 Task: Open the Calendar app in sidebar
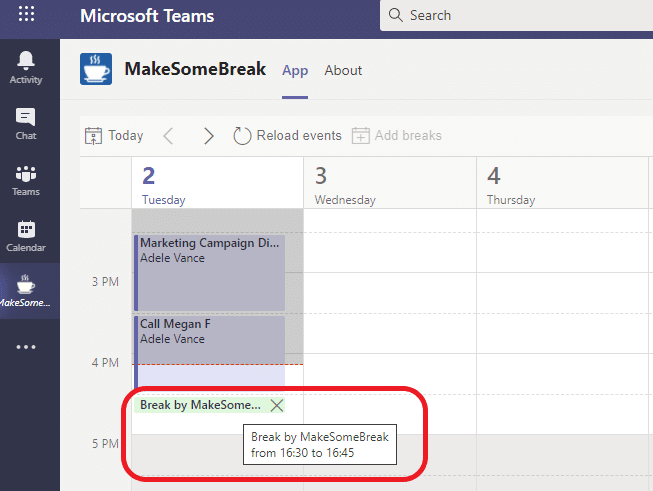click(x=26, y=236)
